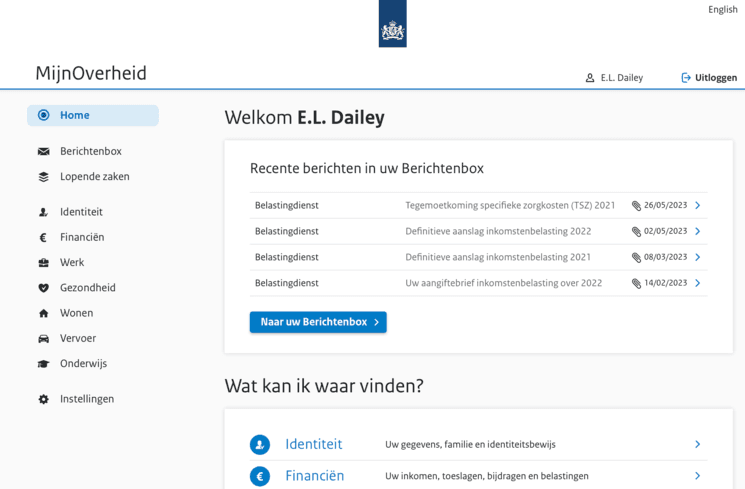745x489 pixels.
Task: Go to Identiteit in the sidebar
Action: click(x=81, y=212)
